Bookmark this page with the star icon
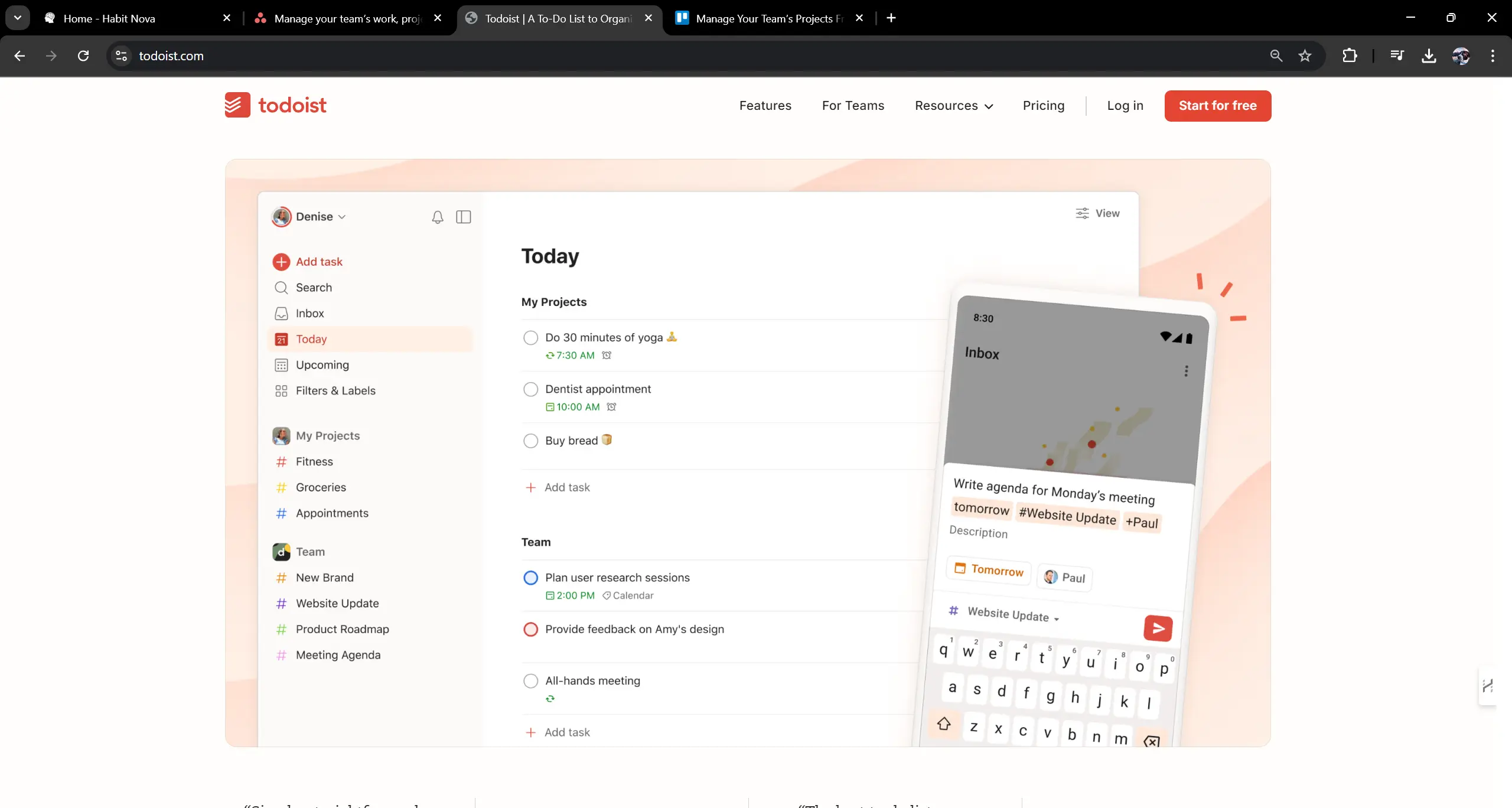1512x808 pixels. coord(1305,56)
